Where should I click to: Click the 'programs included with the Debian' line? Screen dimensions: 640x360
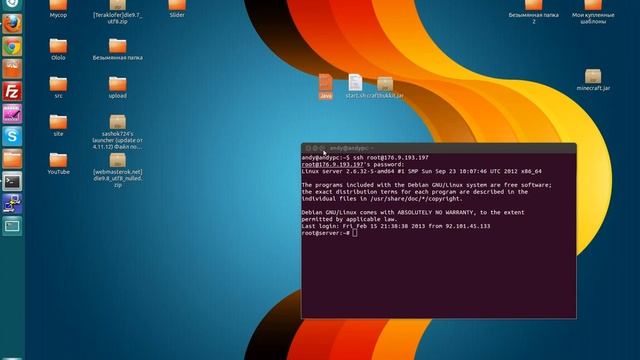pyautogui.click(x=427, y=185)
